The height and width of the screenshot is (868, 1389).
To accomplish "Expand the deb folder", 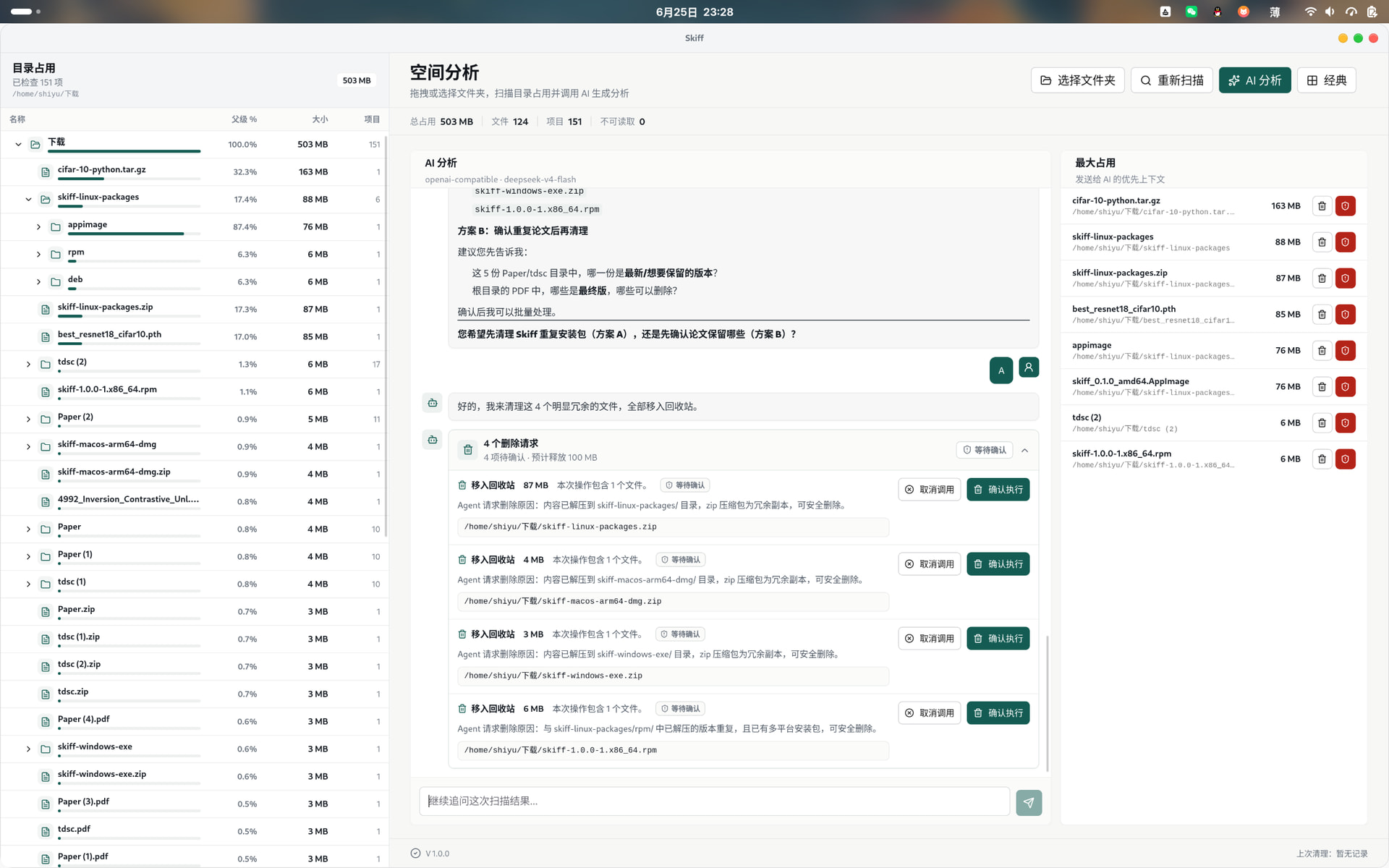I will coord(38,282).
